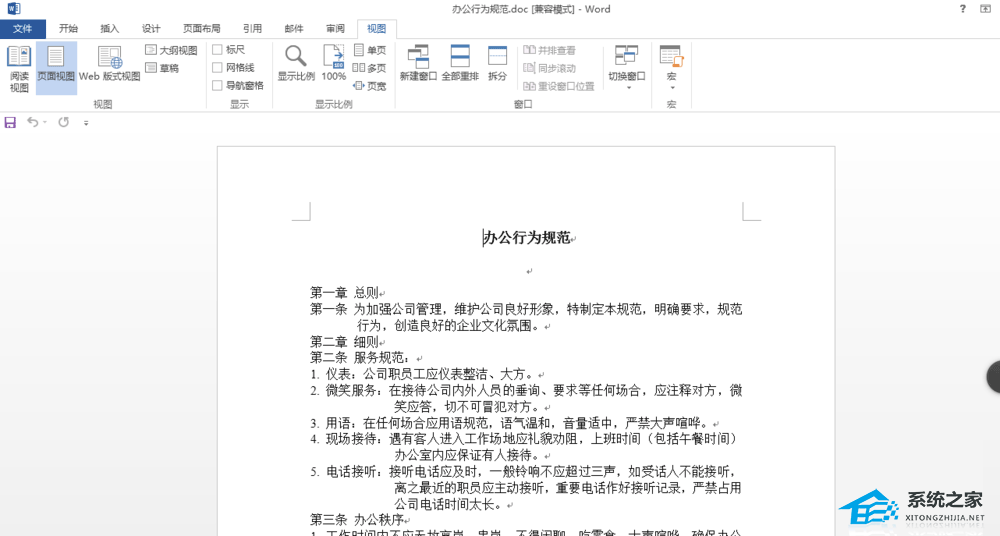Save the document from quick access toolbar
This screenshot has width=1000, height=536.
10,122
